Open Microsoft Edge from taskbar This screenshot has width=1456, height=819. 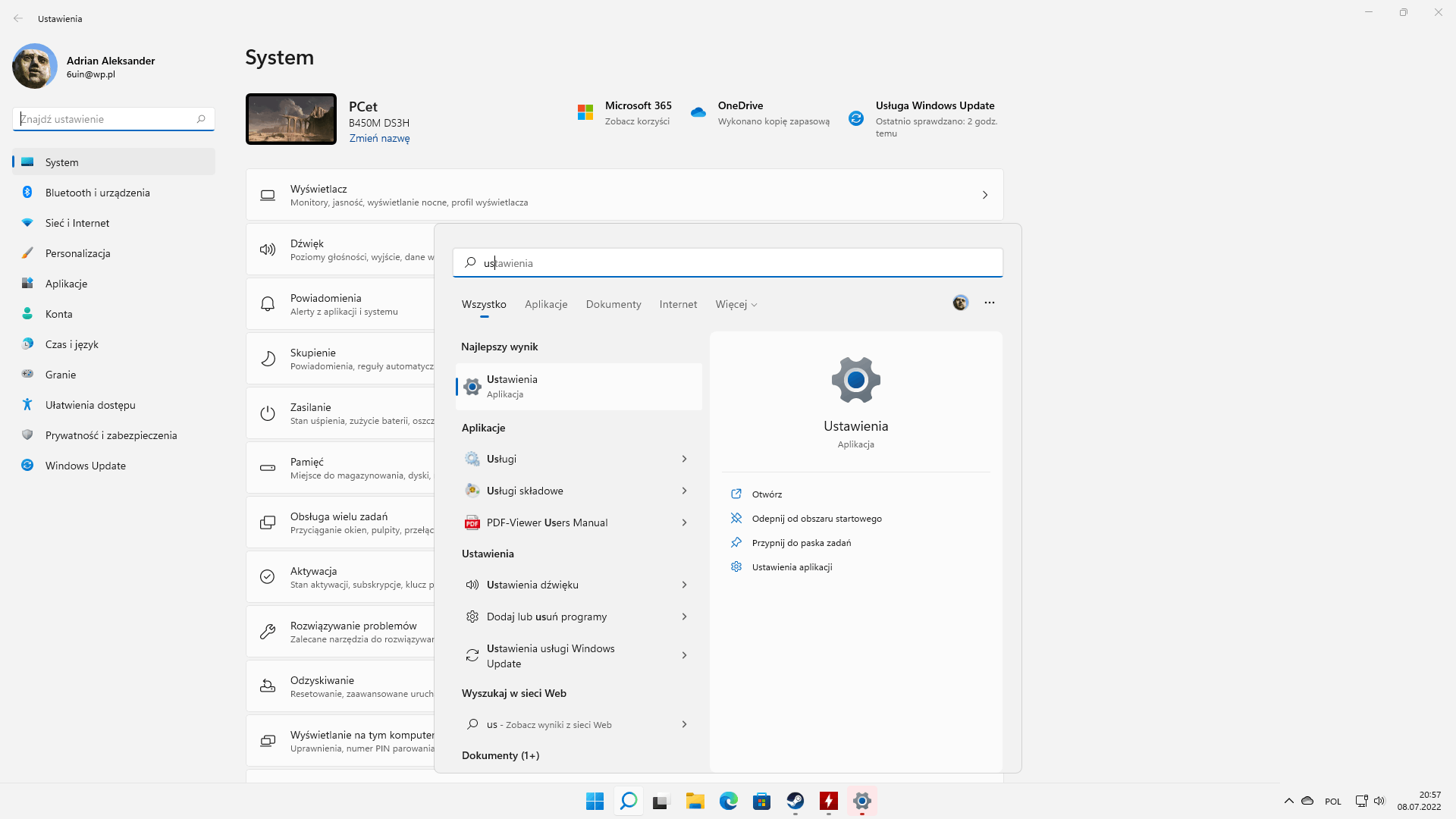(728, 801)
